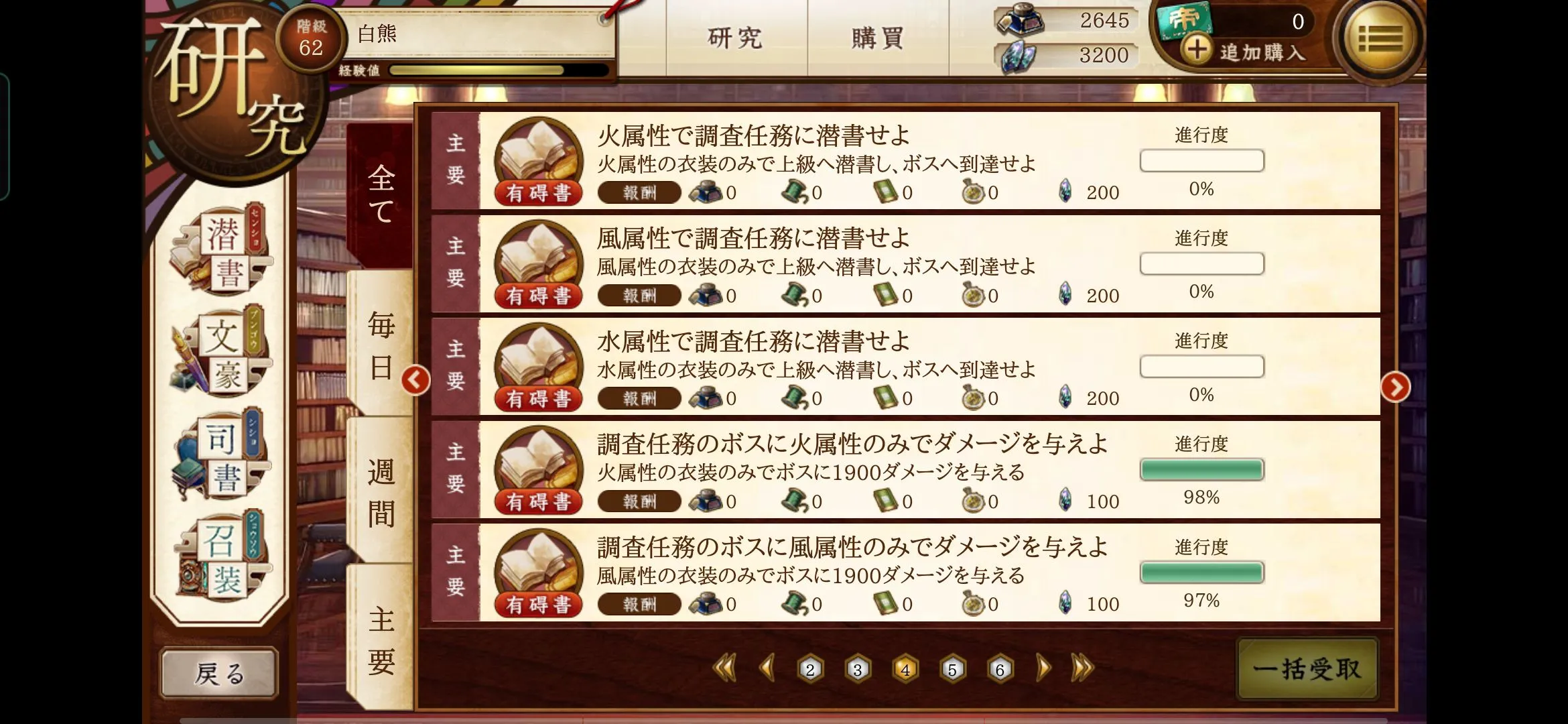
Task: Switch to the 週間 side tab
Action: pyautogui.click(x=381, y=492)
